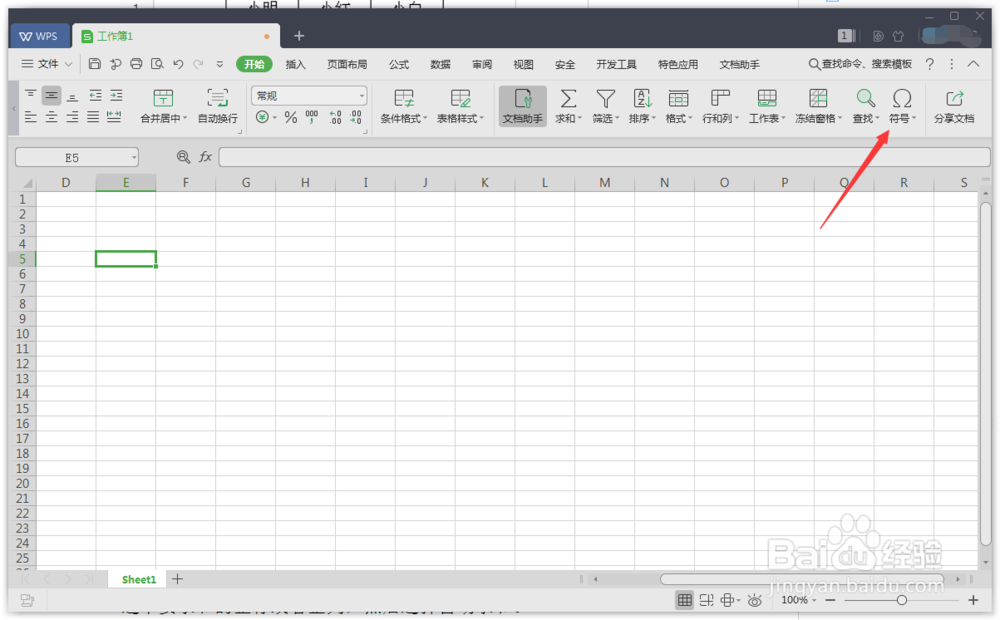Click the Start (开始) tab button

(x=254, y=64)
